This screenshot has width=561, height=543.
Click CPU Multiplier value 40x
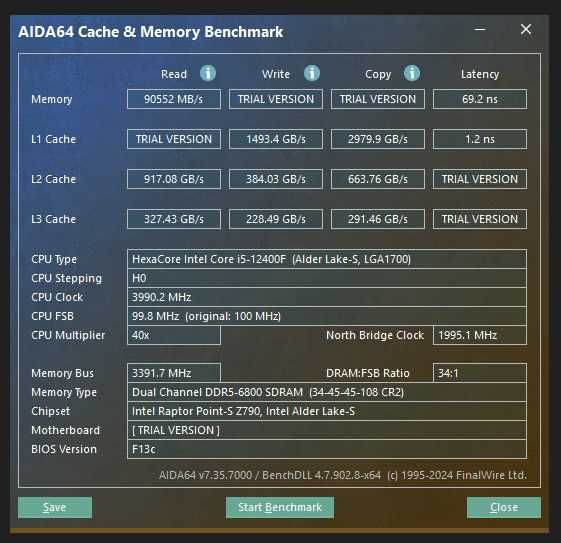pyautogui.click(x=174, y=335)
